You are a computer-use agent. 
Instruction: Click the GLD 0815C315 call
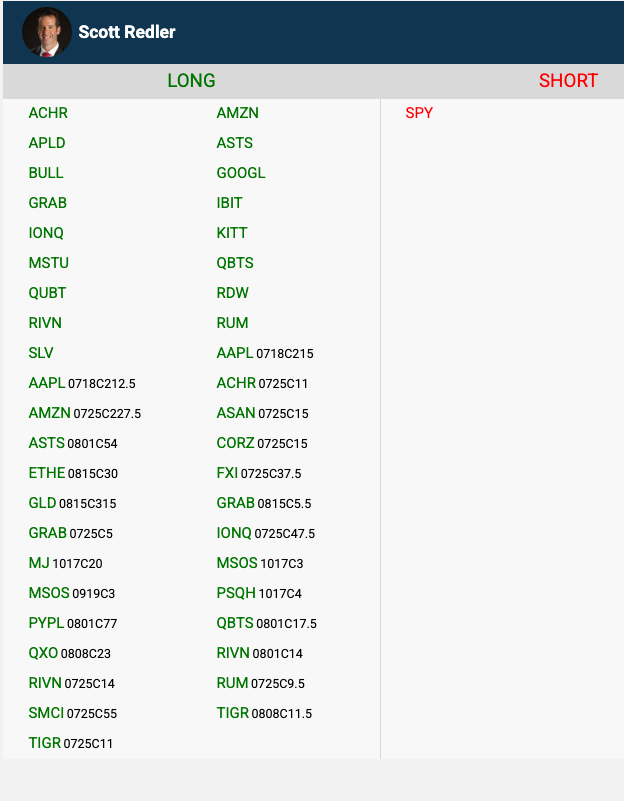tap(72, 503)
